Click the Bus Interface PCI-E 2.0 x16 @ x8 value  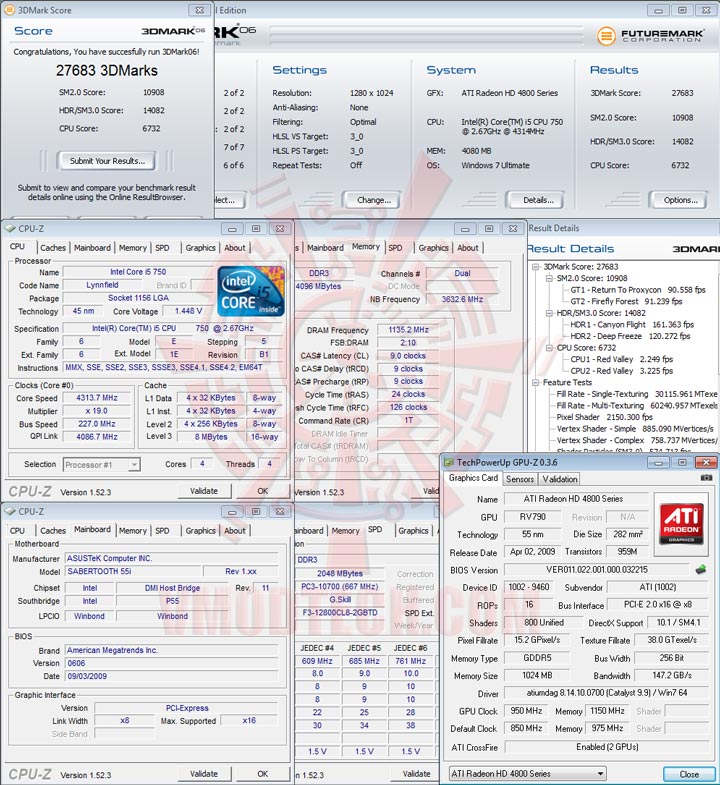(x=658, y=605)
